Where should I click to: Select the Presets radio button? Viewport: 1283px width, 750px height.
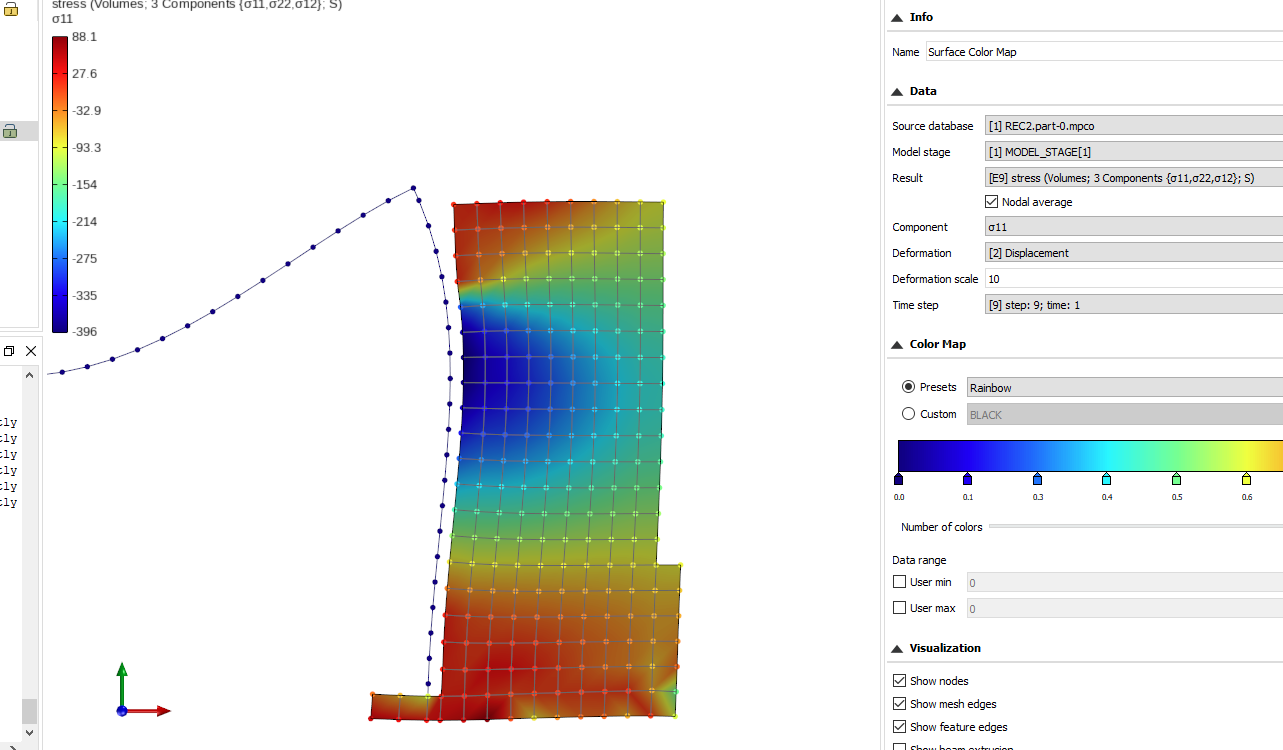pos(909,387)
